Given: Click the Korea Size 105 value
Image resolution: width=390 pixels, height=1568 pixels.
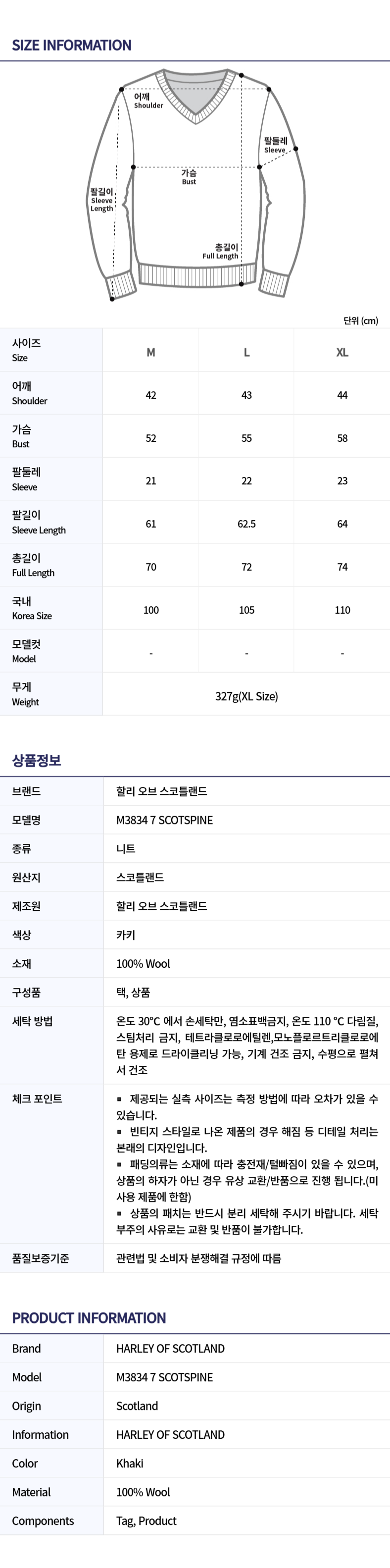Looking at the screenshot, I should click(x=246, y=610).
